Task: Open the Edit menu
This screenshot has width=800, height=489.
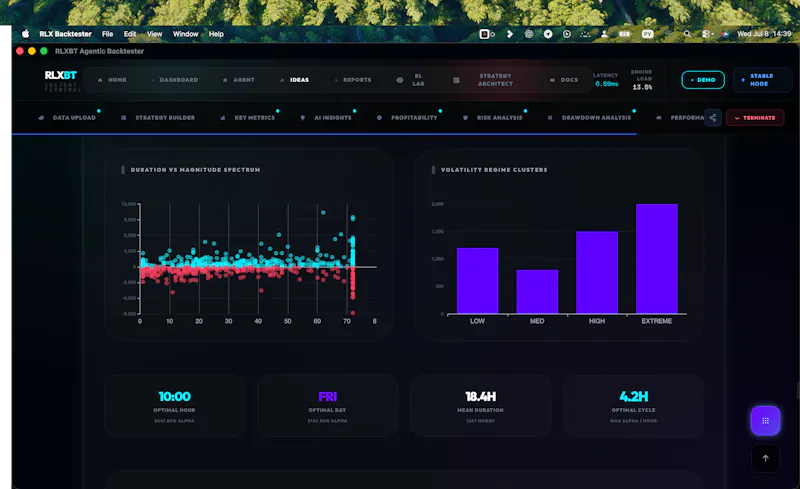Action: click(130, 34)
